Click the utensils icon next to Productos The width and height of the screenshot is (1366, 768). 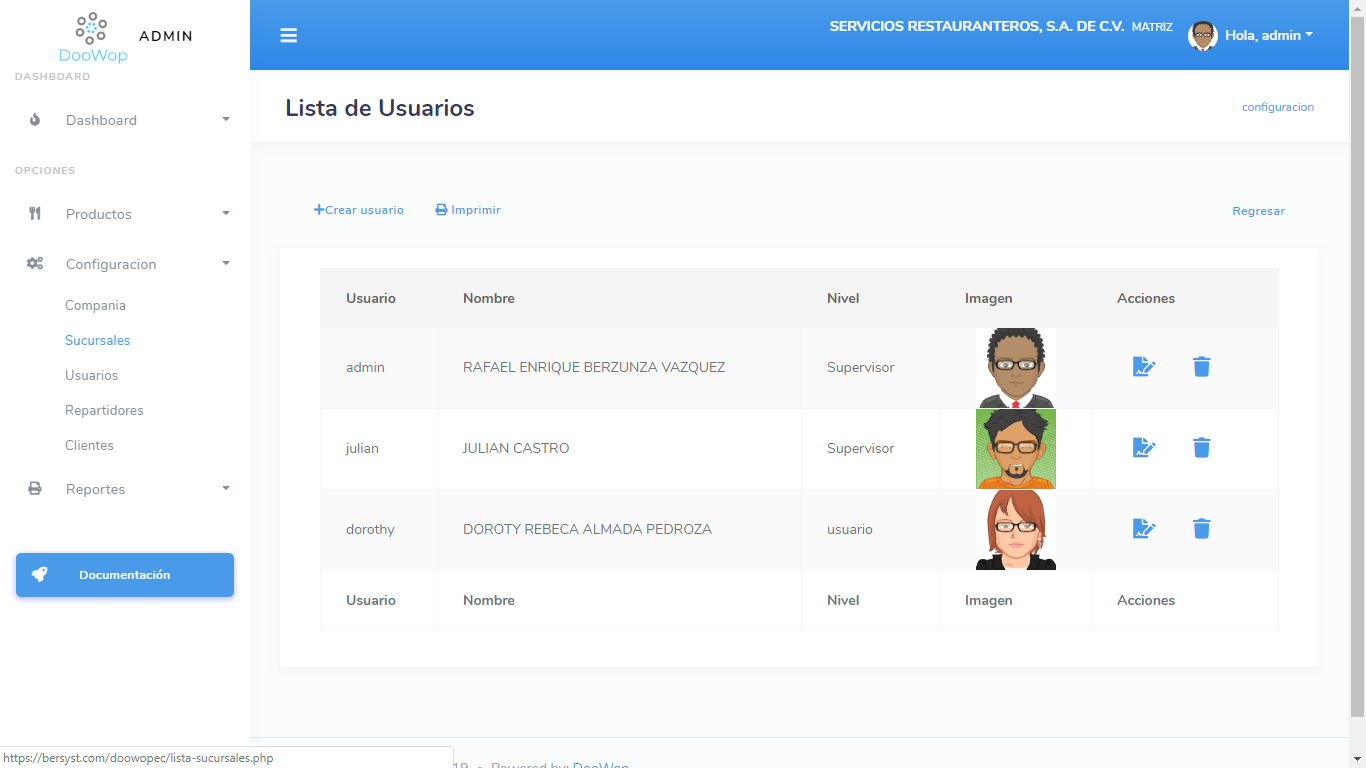35,213
